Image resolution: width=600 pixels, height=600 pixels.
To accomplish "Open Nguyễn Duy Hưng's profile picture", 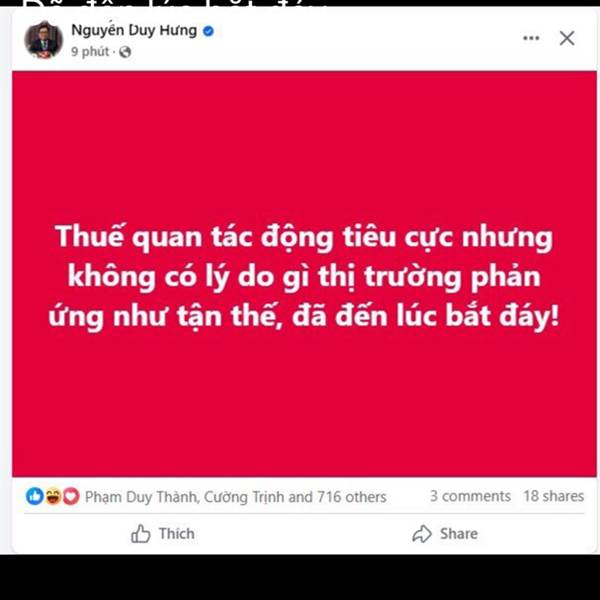I will pos(44,39).
